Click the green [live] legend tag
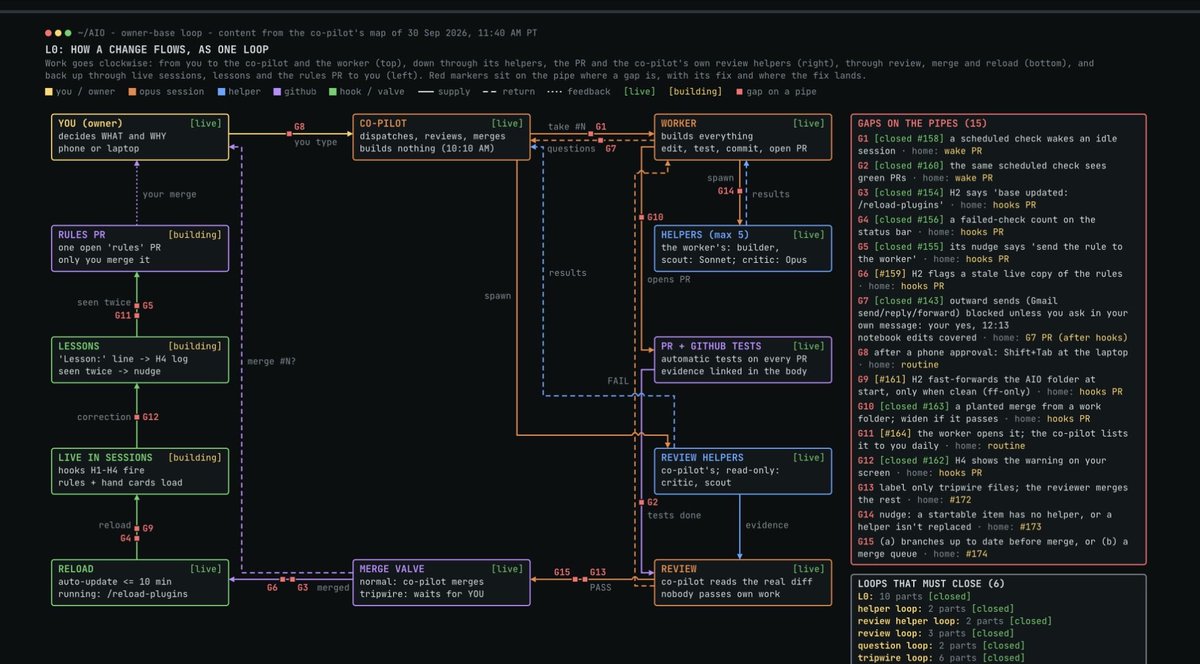This screenshot has height=664, width=1200. coord(640,92)
